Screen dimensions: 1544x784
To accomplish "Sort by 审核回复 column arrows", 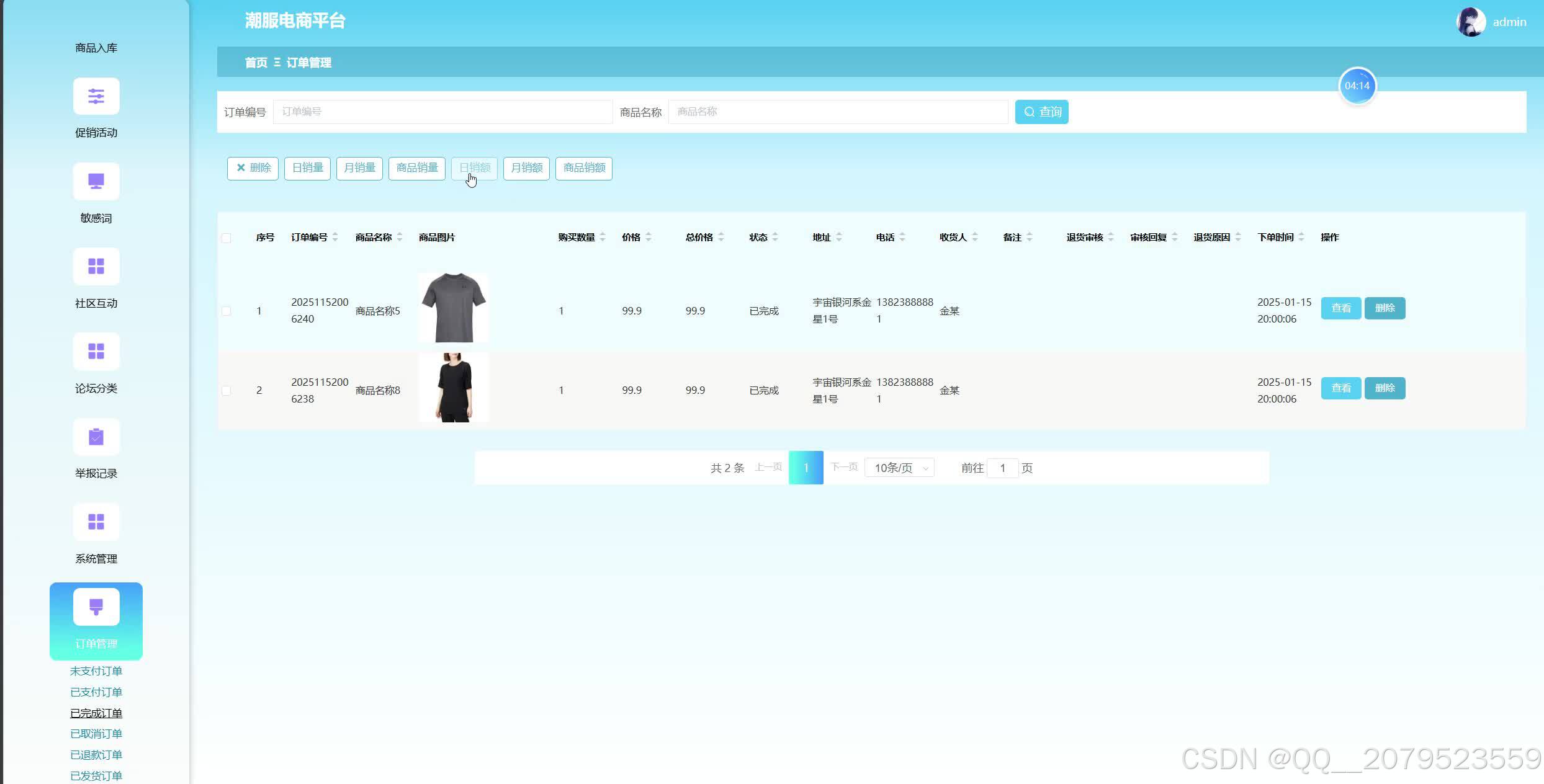I will 1175,237.
